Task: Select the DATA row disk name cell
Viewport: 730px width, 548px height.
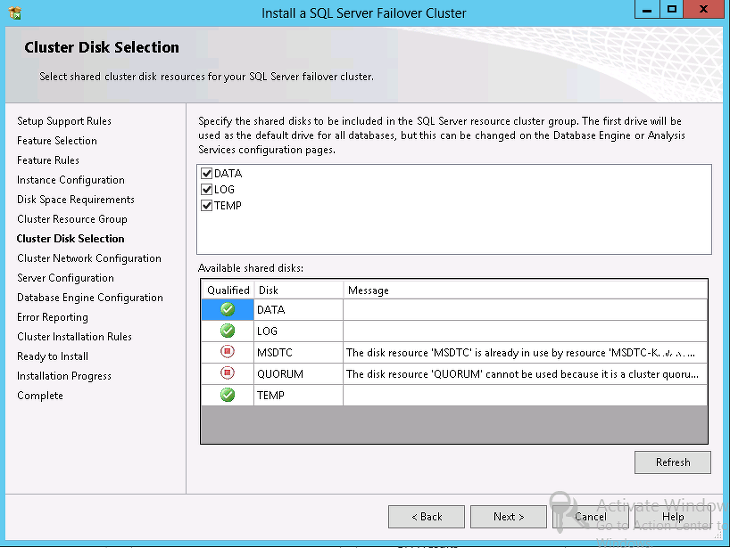Action: coord(298,310)
